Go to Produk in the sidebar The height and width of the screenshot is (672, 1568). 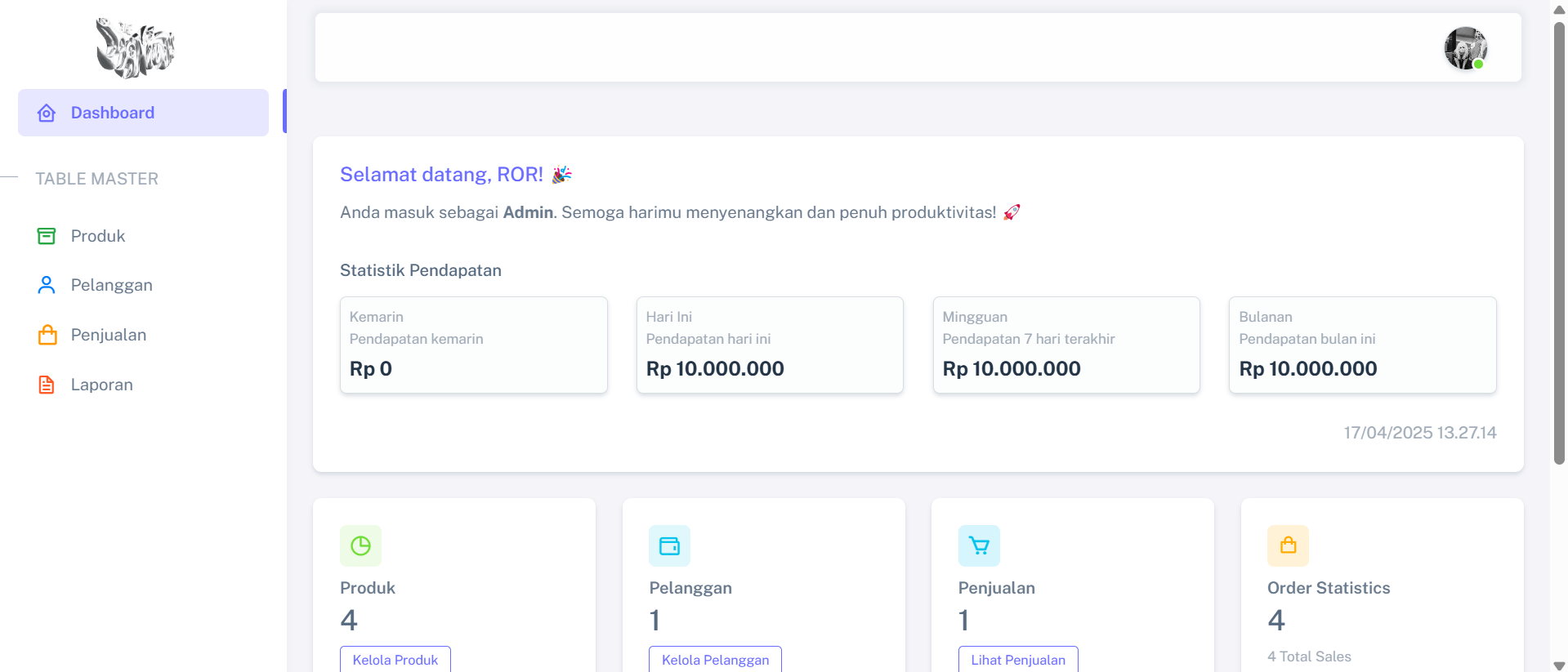(98, 236)
